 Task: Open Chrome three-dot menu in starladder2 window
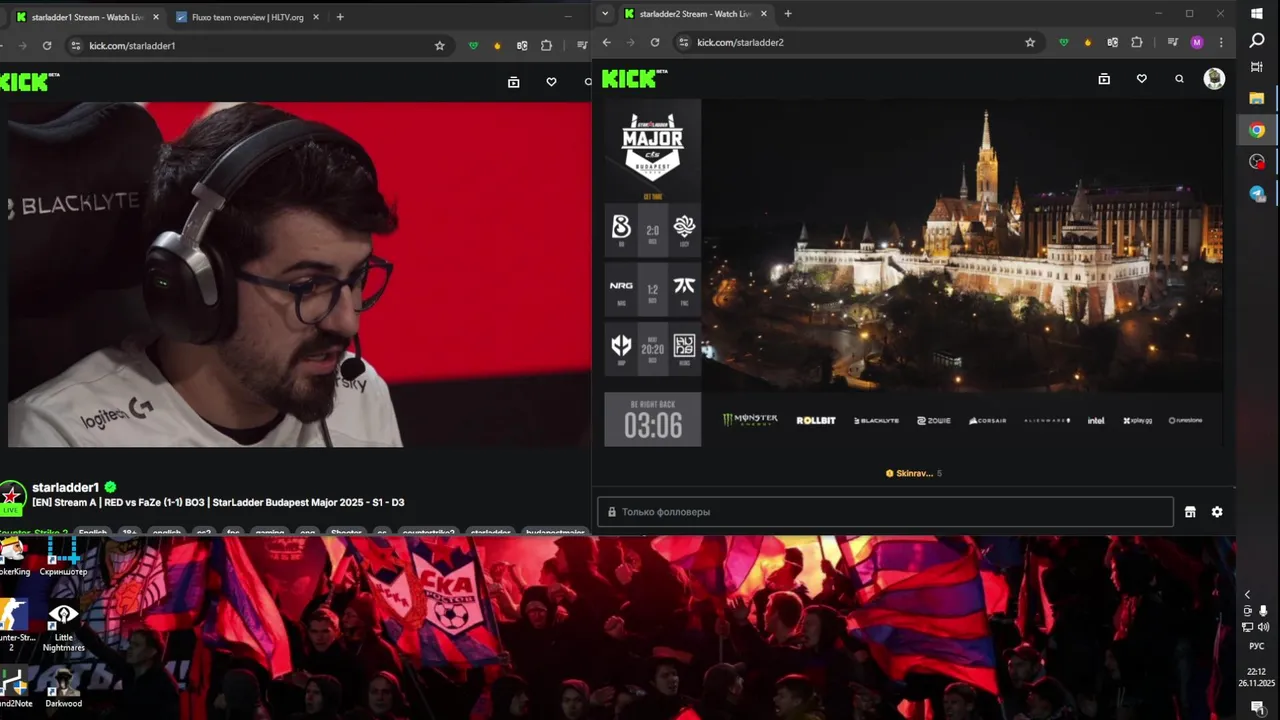[1222, 42]
